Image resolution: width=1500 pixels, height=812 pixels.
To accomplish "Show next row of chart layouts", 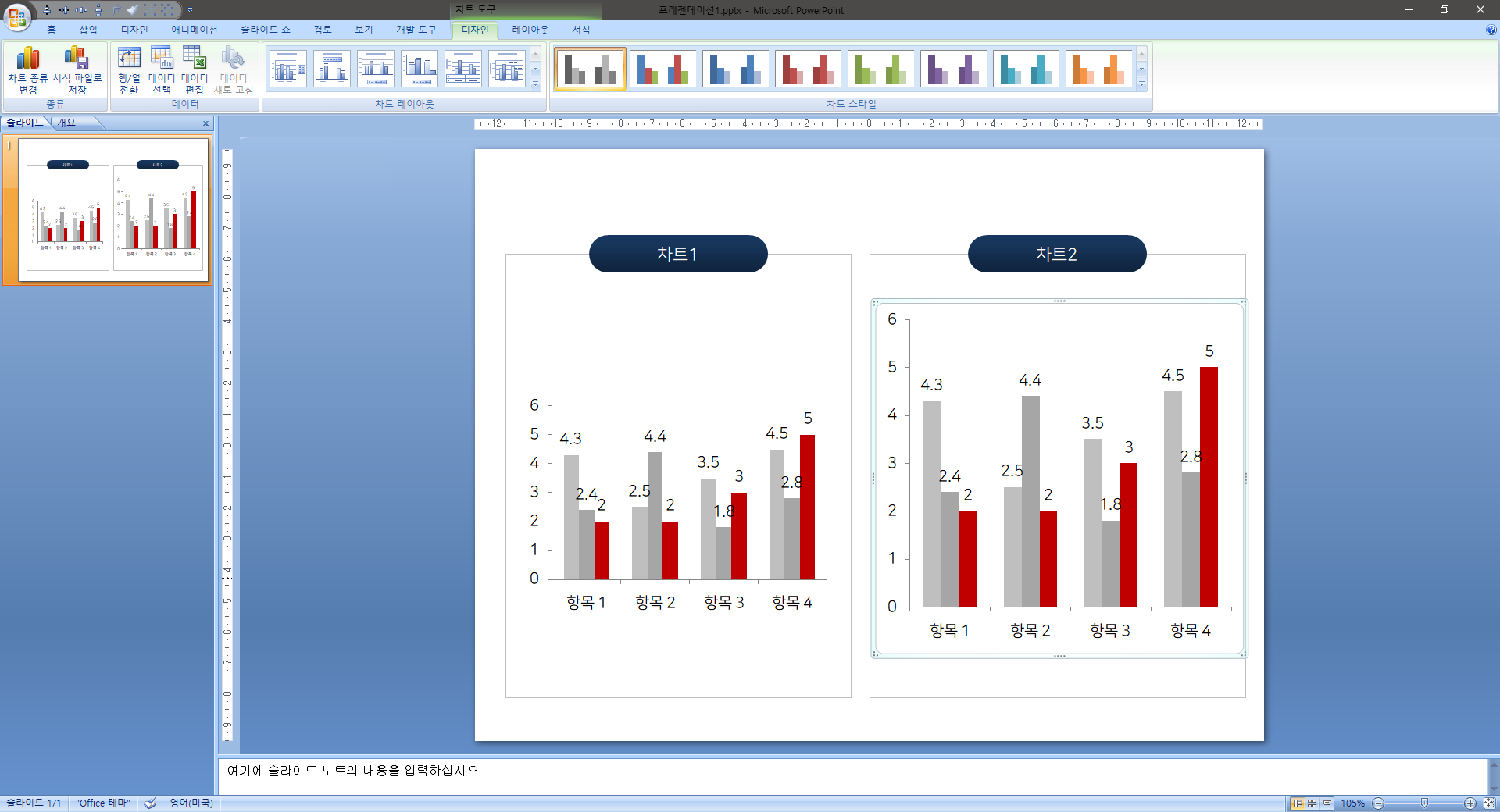I will tap(535, 69).
